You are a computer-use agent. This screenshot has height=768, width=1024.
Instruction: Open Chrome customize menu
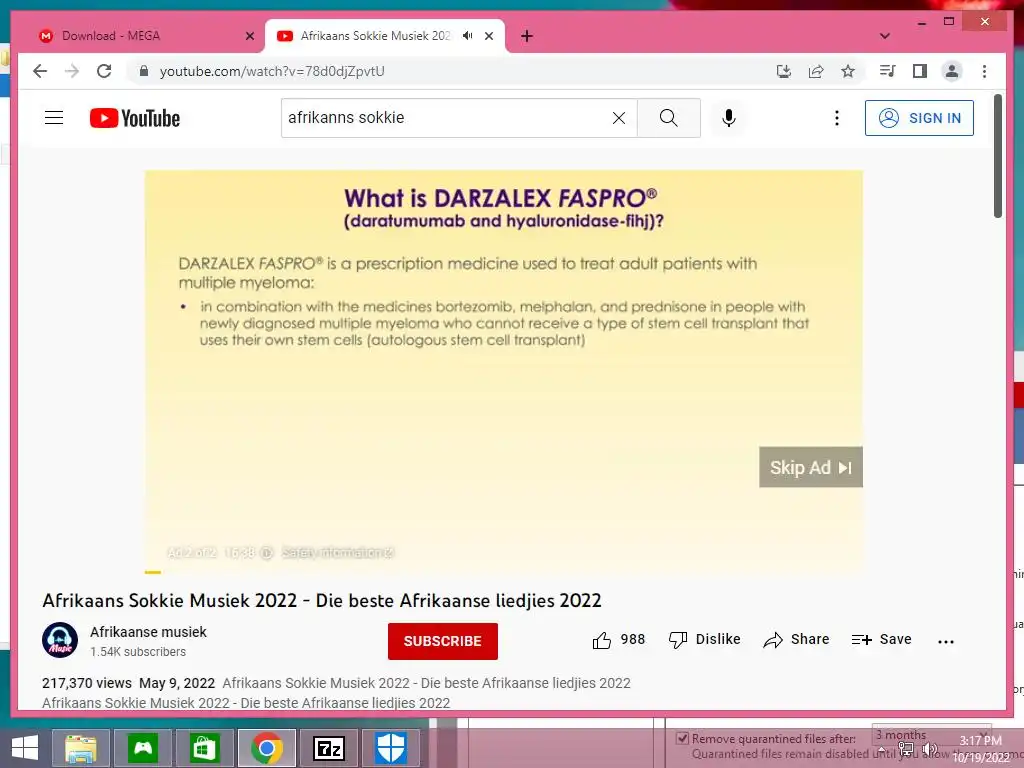tap(984, 71)
